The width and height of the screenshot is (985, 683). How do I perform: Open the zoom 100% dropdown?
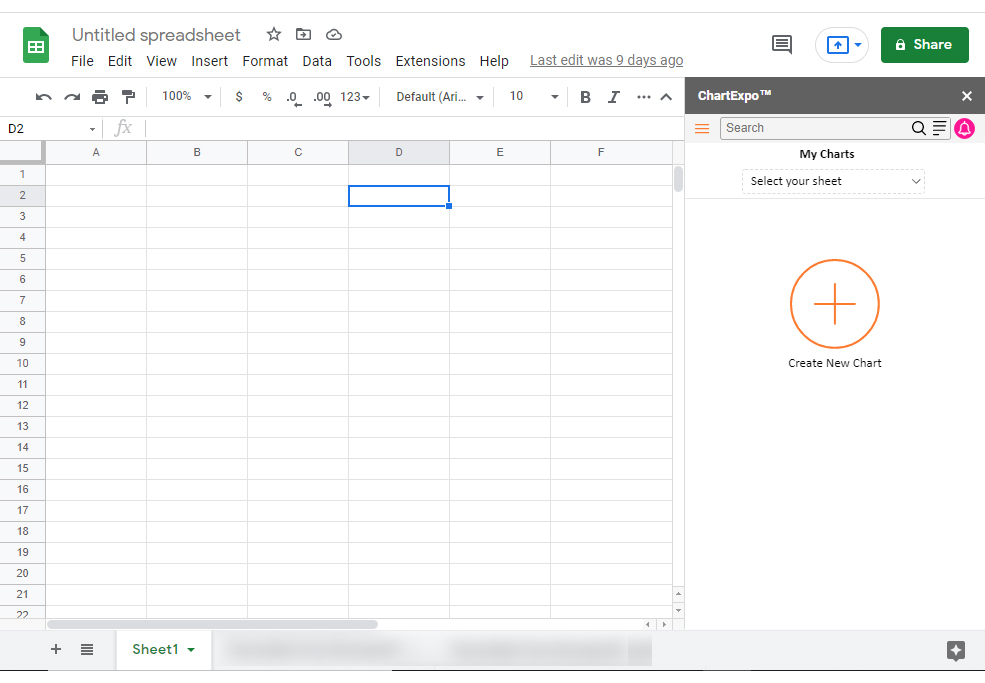[187, 97]
